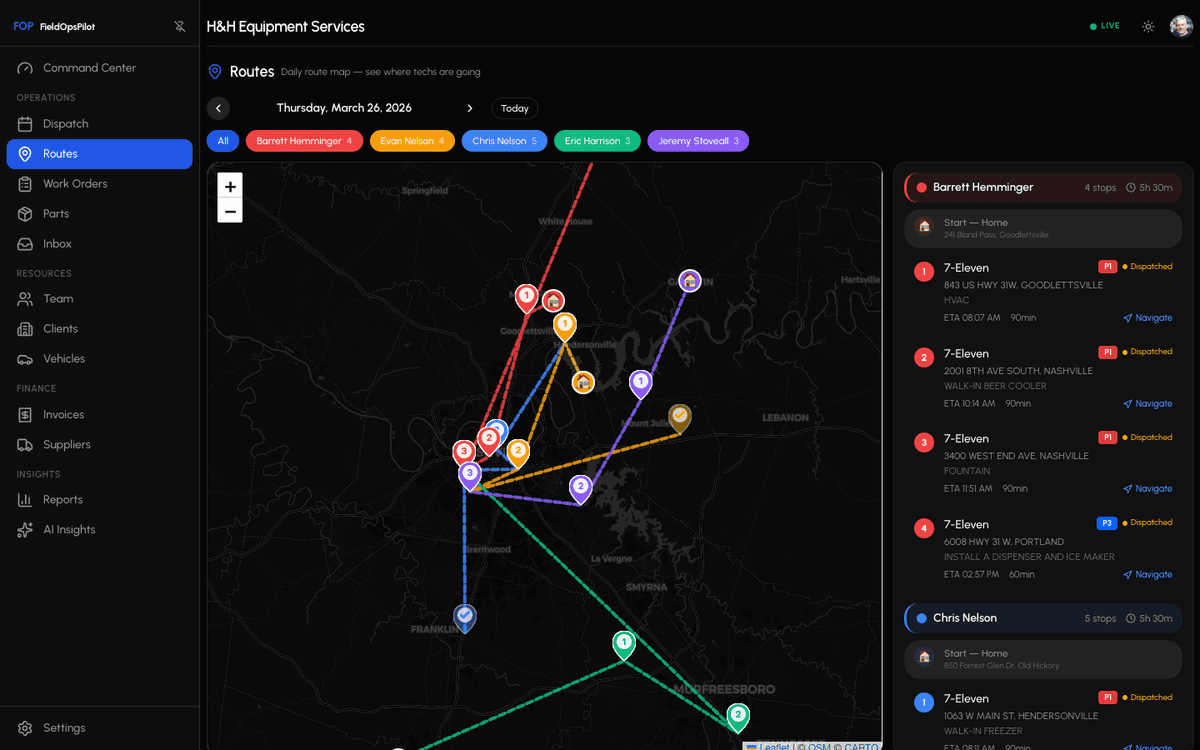
Task: Mute notifications with the bell-slash icon
Action: pos(179,26)
